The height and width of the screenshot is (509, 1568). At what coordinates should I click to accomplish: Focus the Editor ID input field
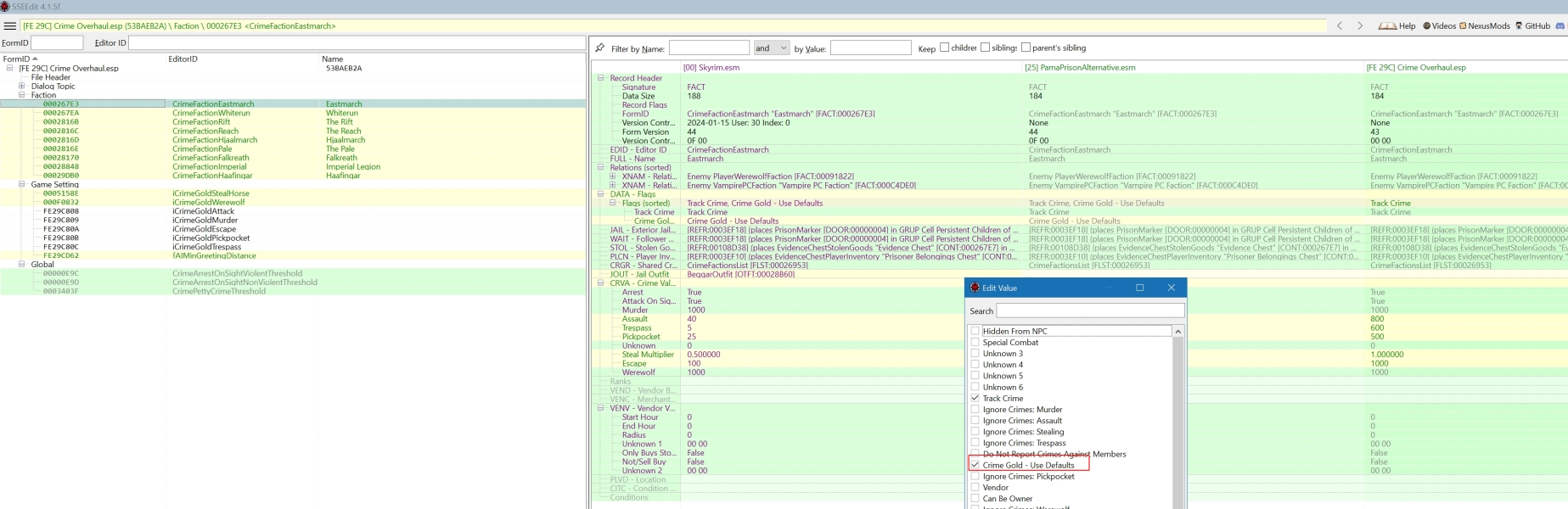[357, 42]
